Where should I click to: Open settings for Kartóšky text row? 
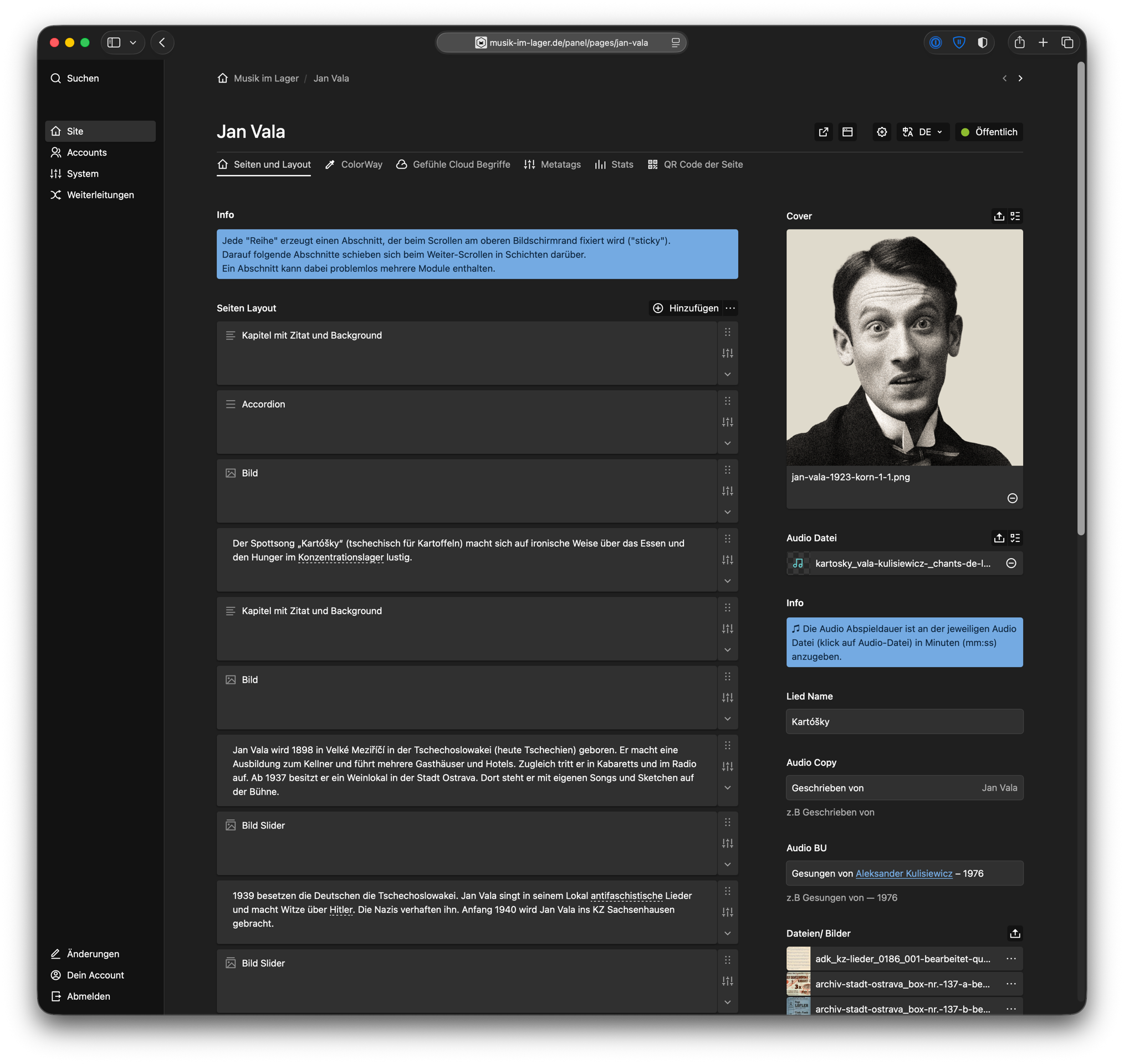click(728, 560)
